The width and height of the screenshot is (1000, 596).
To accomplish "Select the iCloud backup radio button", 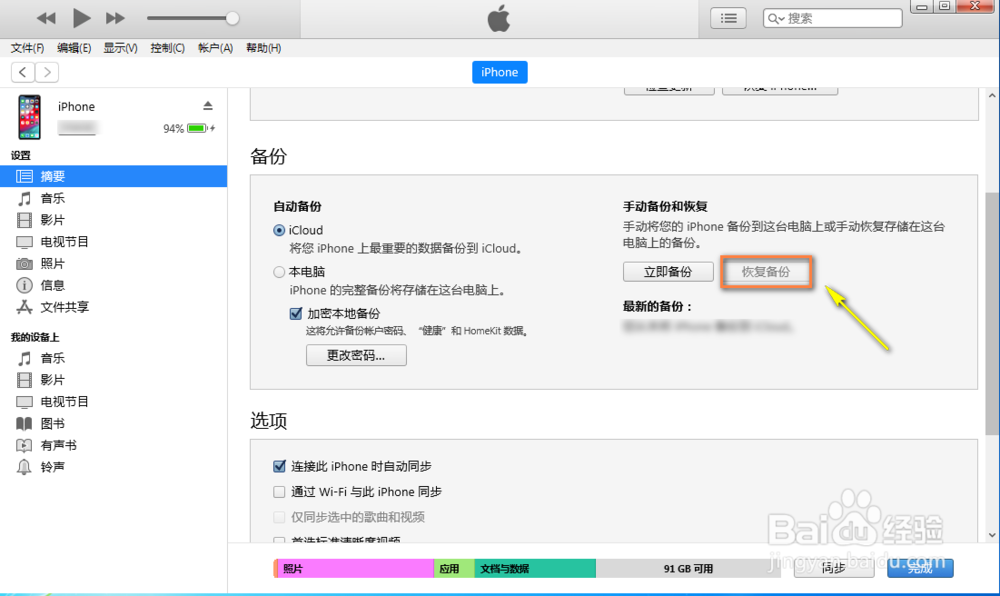I will 279,230.
